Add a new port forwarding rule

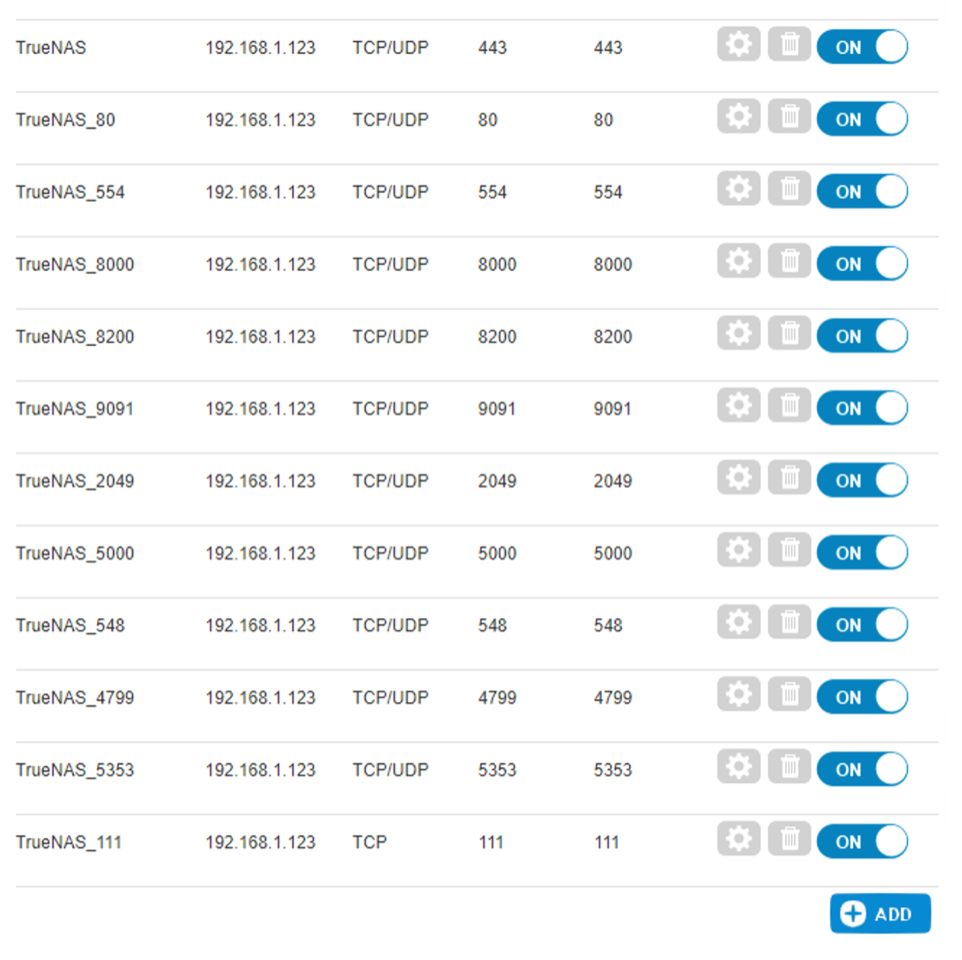[880, 913]
